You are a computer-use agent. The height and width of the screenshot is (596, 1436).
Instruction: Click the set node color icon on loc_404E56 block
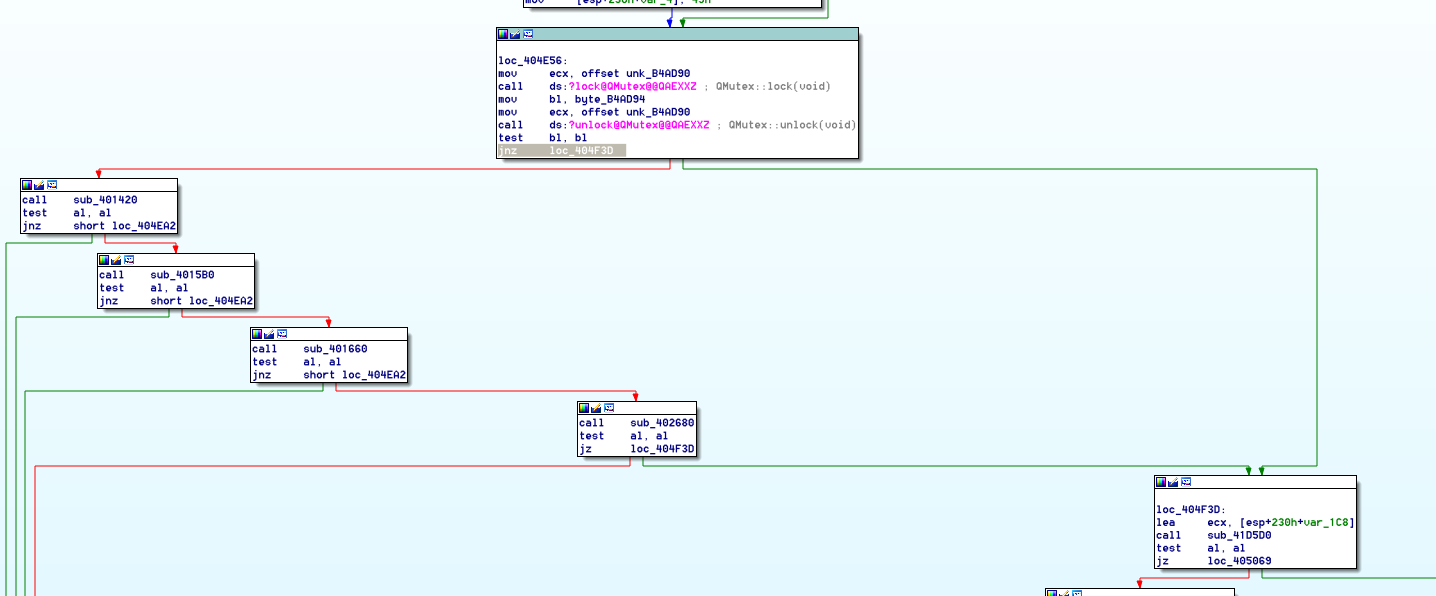click(x=503, y=34)
